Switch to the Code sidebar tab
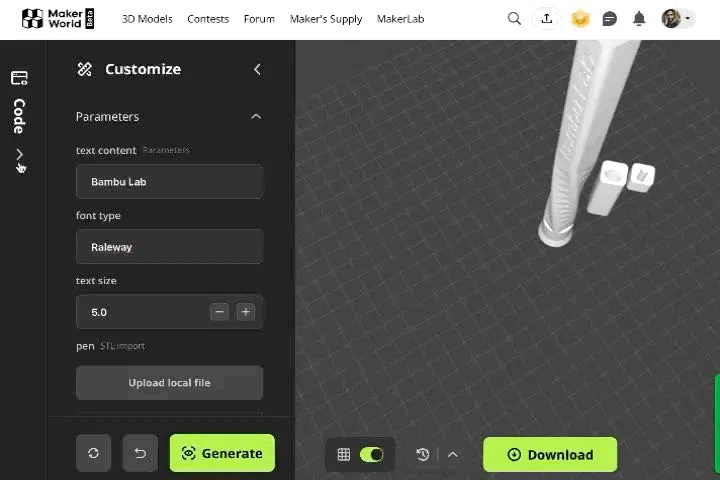 point(19,116)
